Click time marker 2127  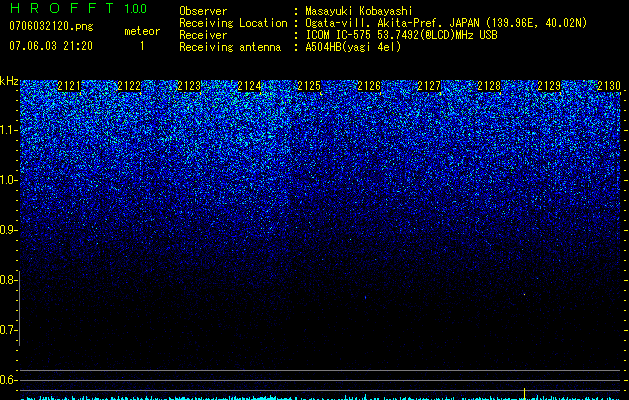[429, 86]
